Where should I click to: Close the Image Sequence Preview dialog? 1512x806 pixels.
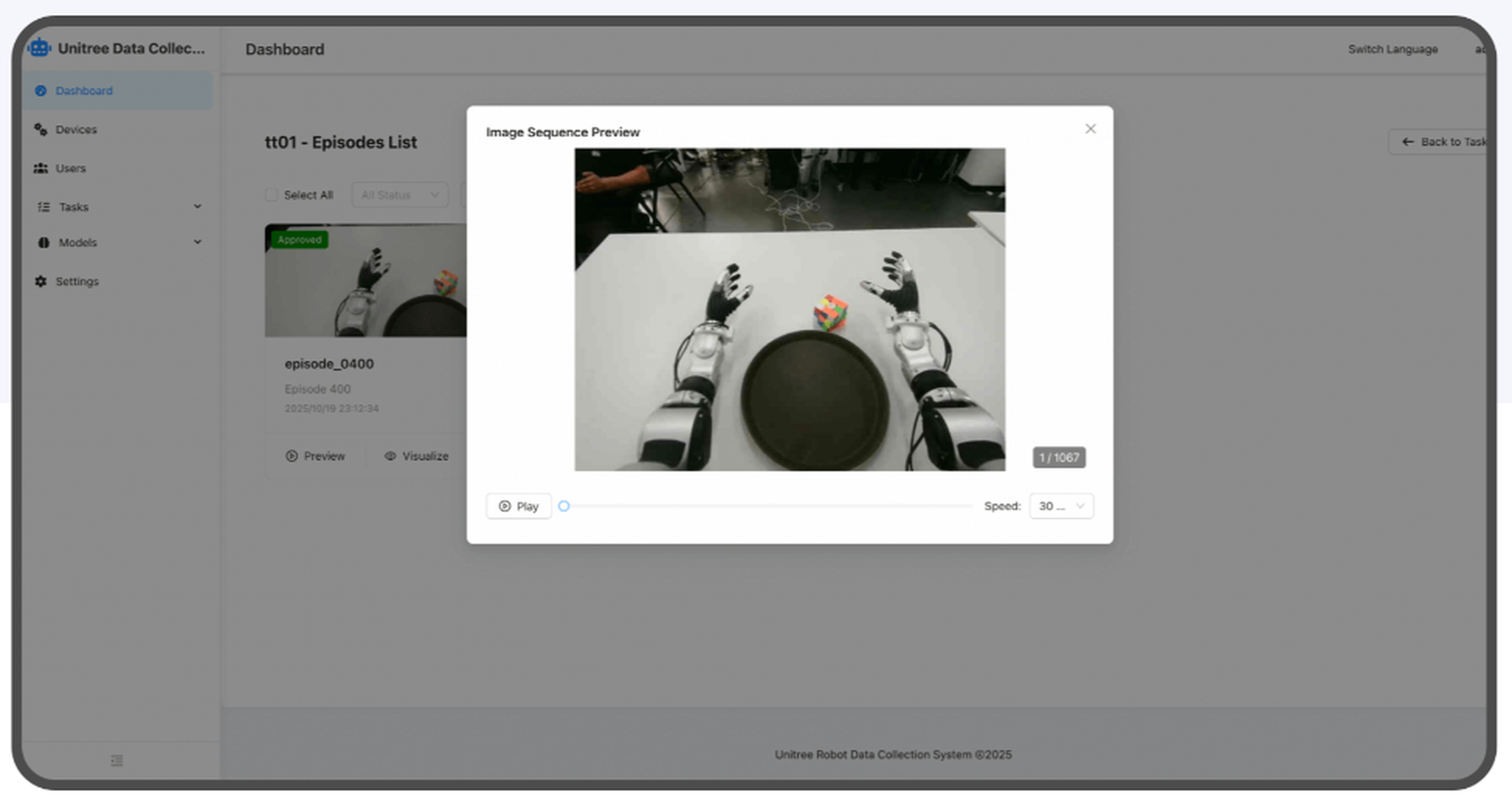coord(1090,128)
